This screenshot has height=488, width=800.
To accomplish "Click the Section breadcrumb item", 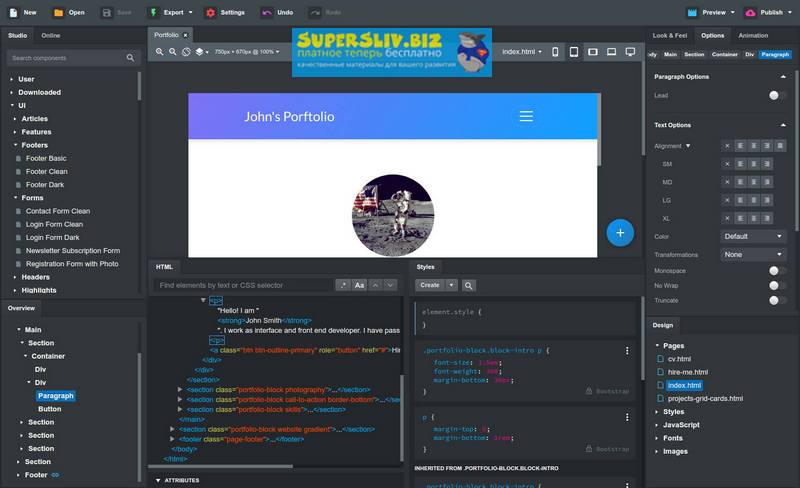I will coord(694,55).
